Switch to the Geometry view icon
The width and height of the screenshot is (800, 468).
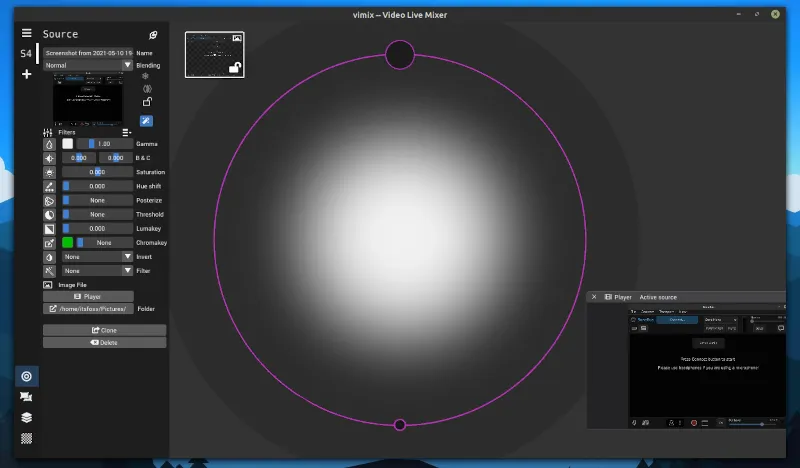coord(27,397)
